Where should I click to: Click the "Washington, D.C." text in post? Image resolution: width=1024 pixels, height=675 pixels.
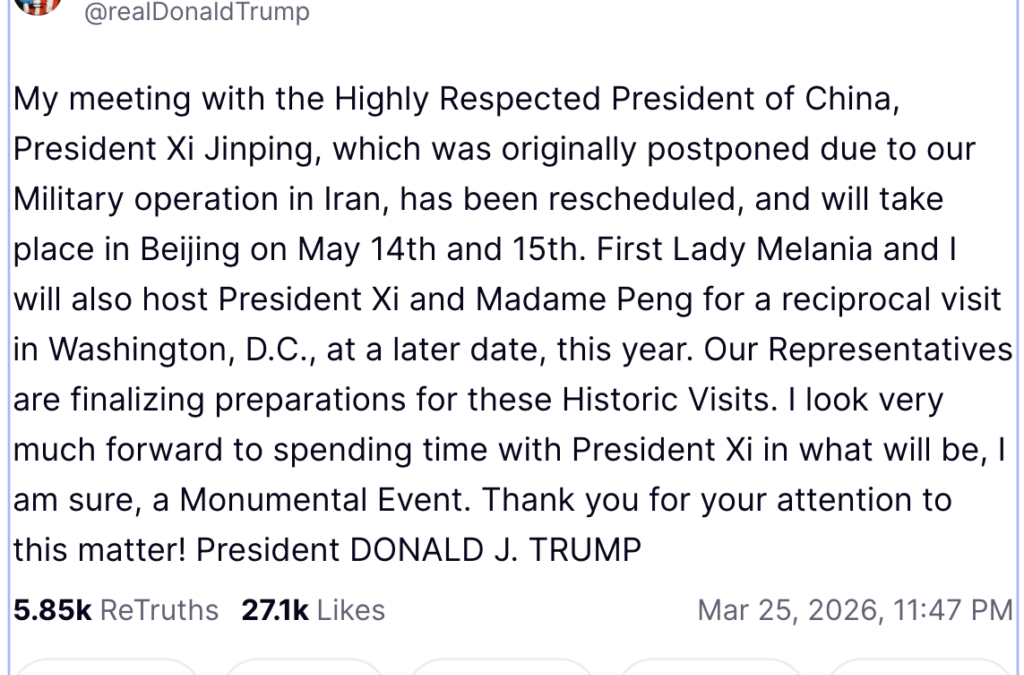[x=169, y=349]
